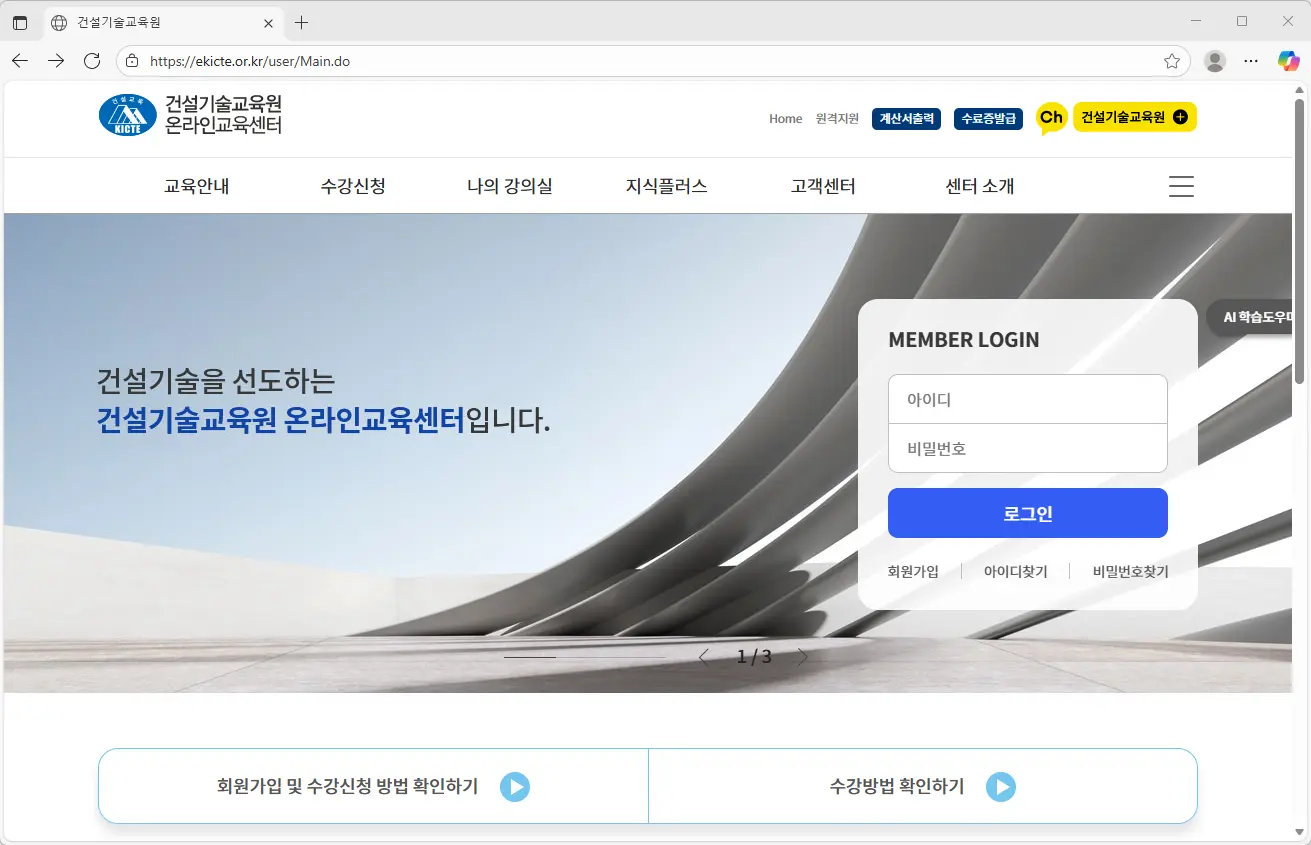Switch to the 고객센터 menu
The height and width of the screenshot is (845, 1311).
(x=822, y=185)
